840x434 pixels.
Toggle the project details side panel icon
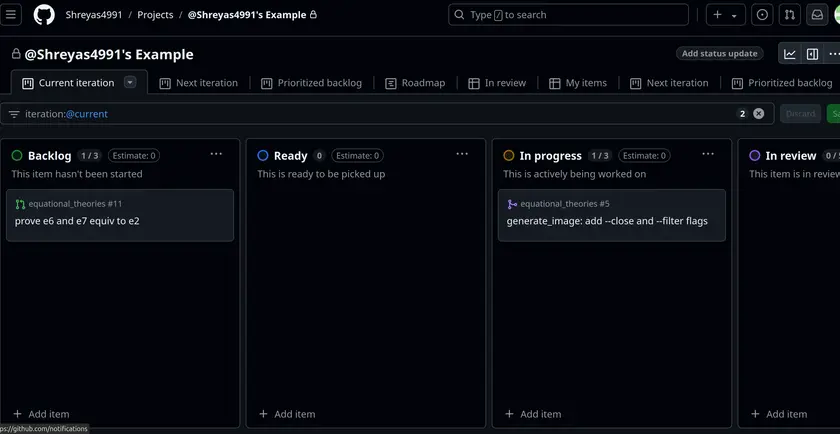pyautogui.click(x=812, y=54)
